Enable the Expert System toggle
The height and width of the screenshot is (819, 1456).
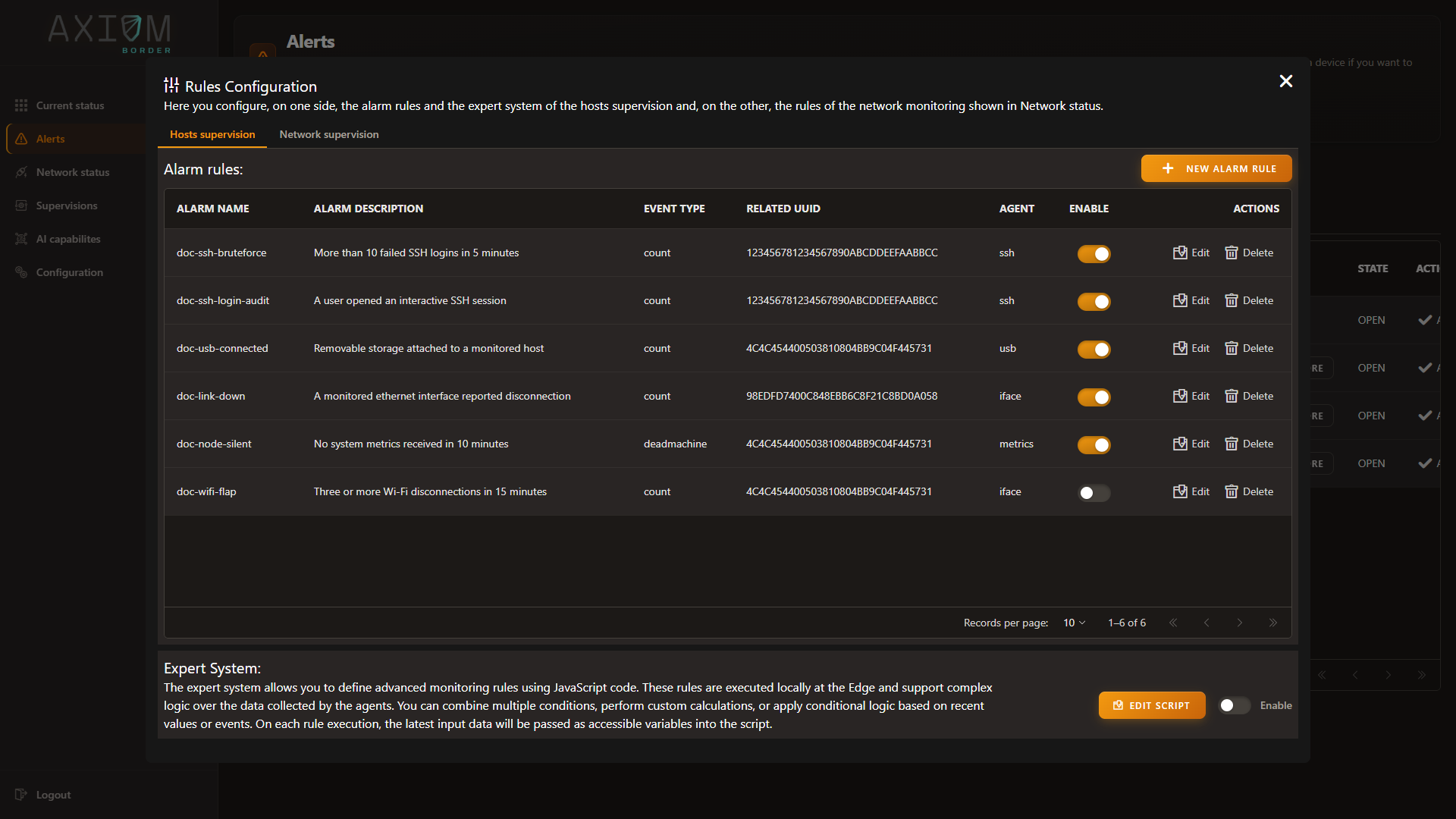point(1234,705)
